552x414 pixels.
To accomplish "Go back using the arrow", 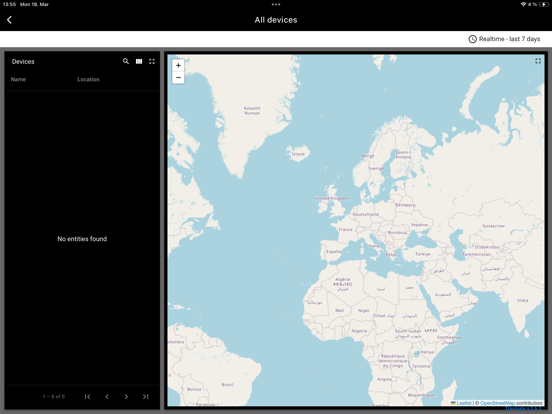I will click(x=10, y=20).
